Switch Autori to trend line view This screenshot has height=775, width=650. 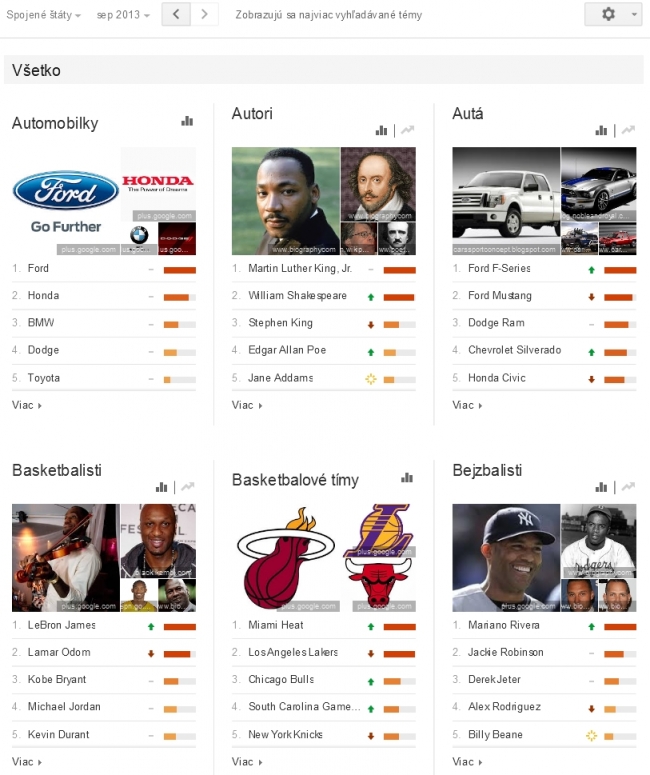click(407, 130)
